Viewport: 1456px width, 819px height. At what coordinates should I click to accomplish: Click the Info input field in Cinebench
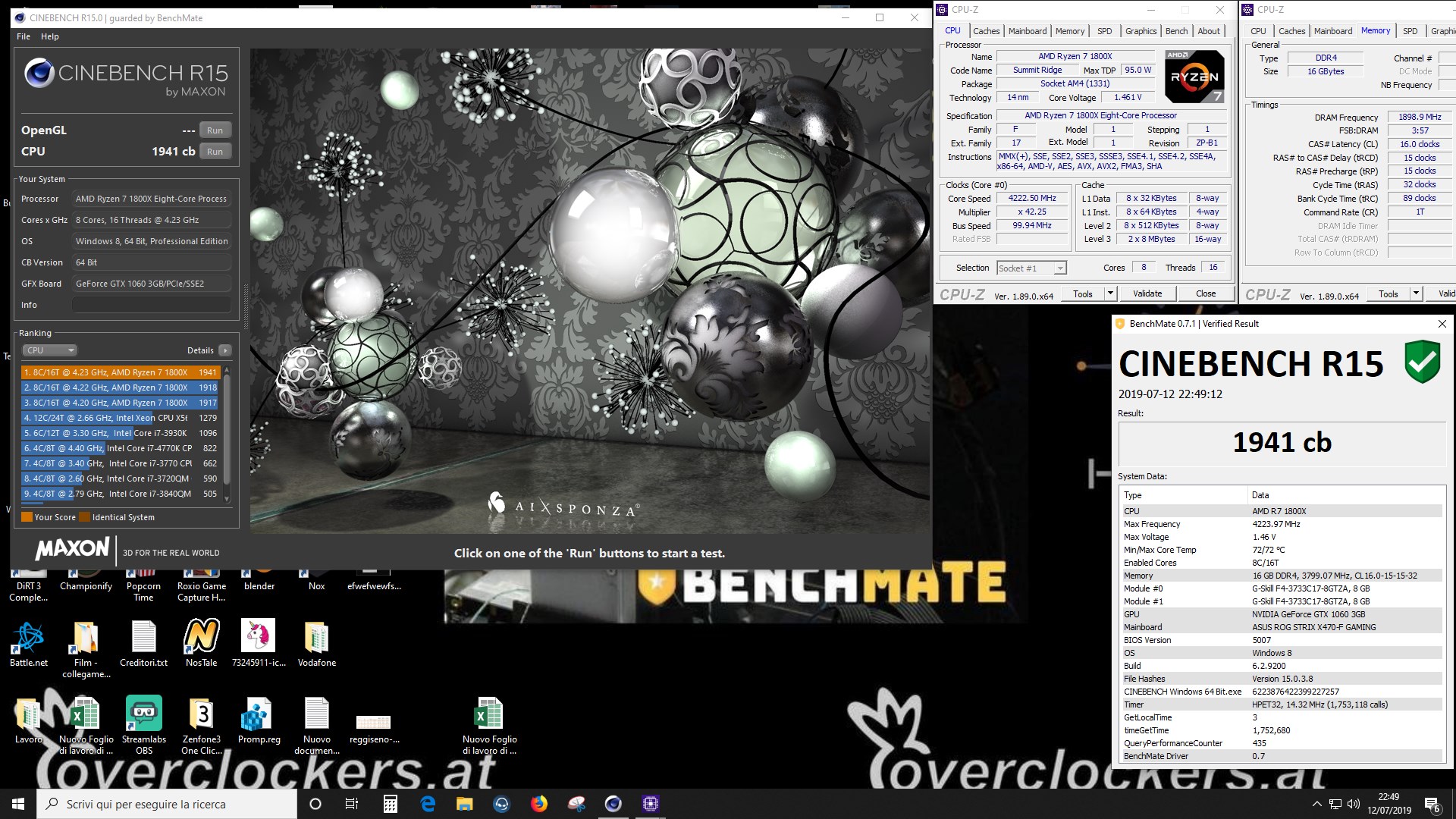pos(152,305)
